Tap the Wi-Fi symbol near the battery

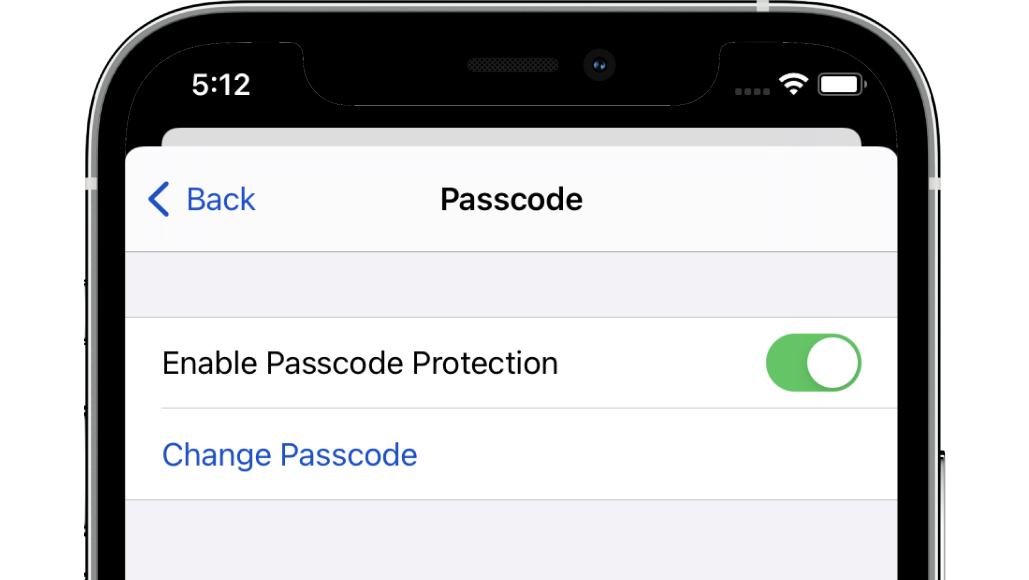click(793, 85)
